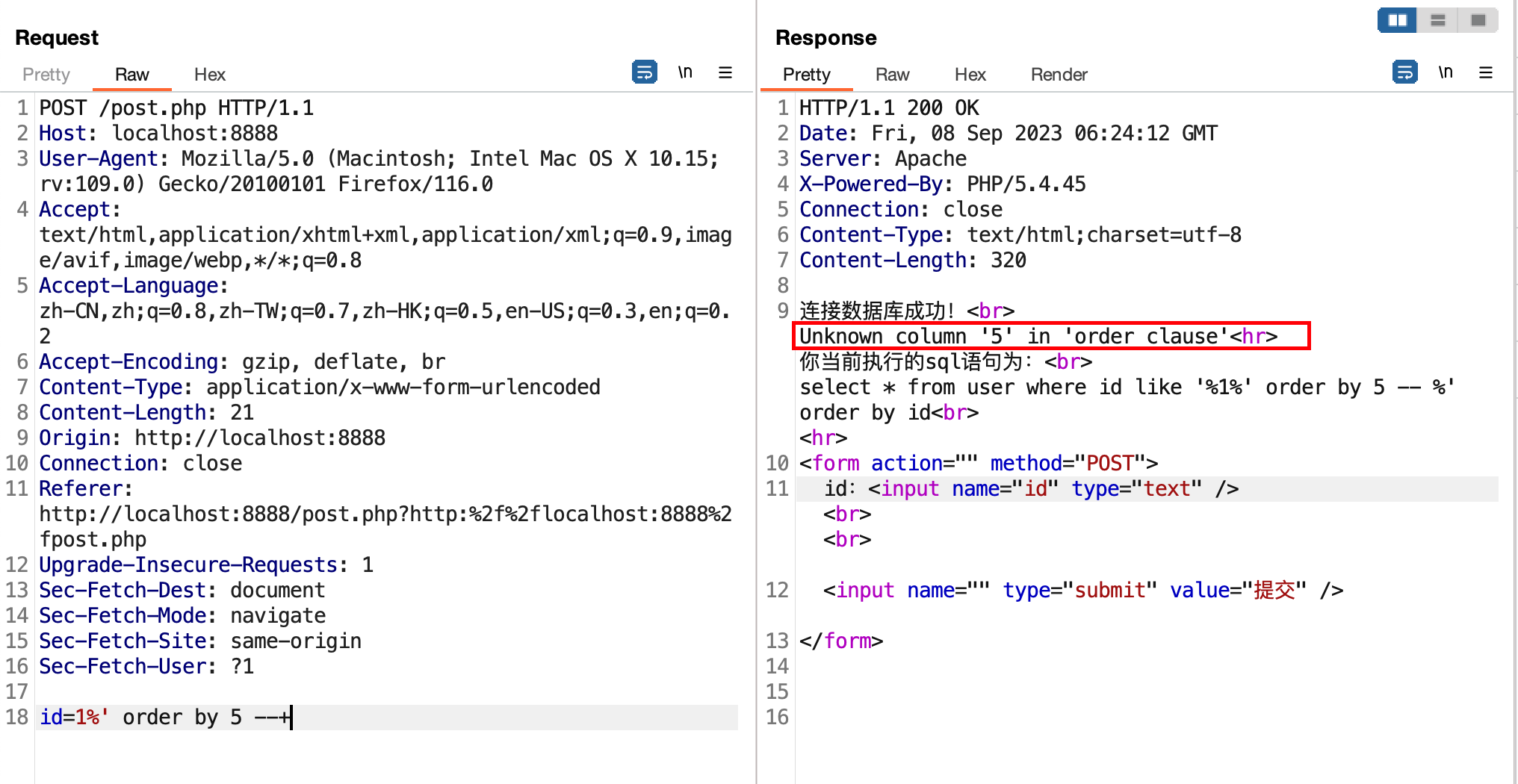The image size is (1518, 784).
Task: Click the submit input line with value 提交
Action: (1083, 591)
